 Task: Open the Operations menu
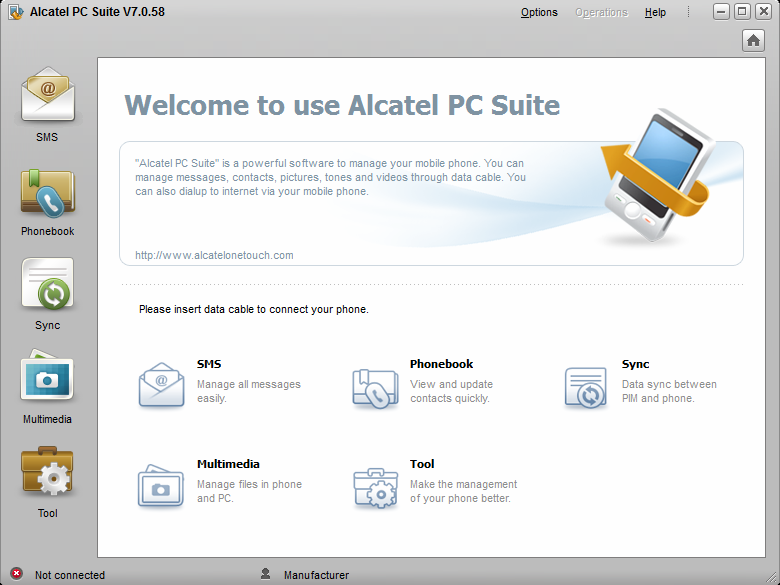click(601, 12)
